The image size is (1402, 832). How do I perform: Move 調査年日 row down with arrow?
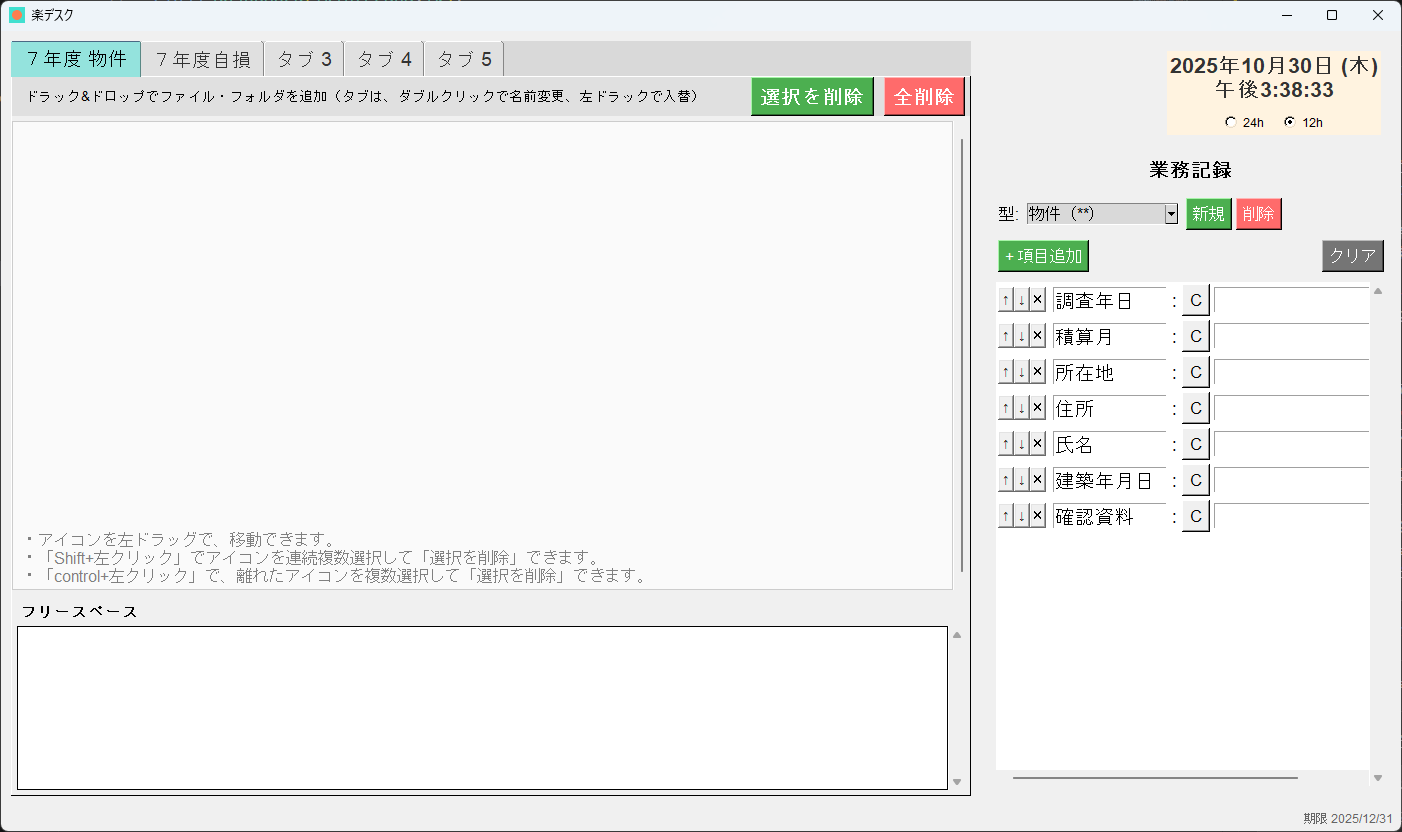(x=1021, y=300)
